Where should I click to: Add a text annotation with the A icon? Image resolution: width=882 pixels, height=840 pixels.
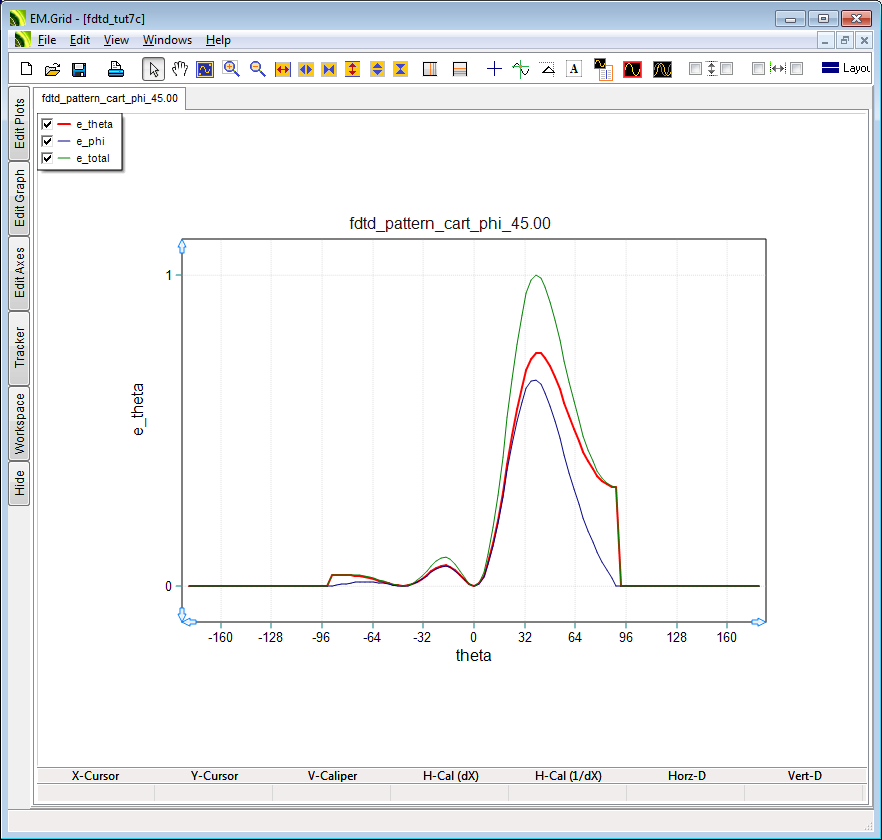tap(574, 69)
